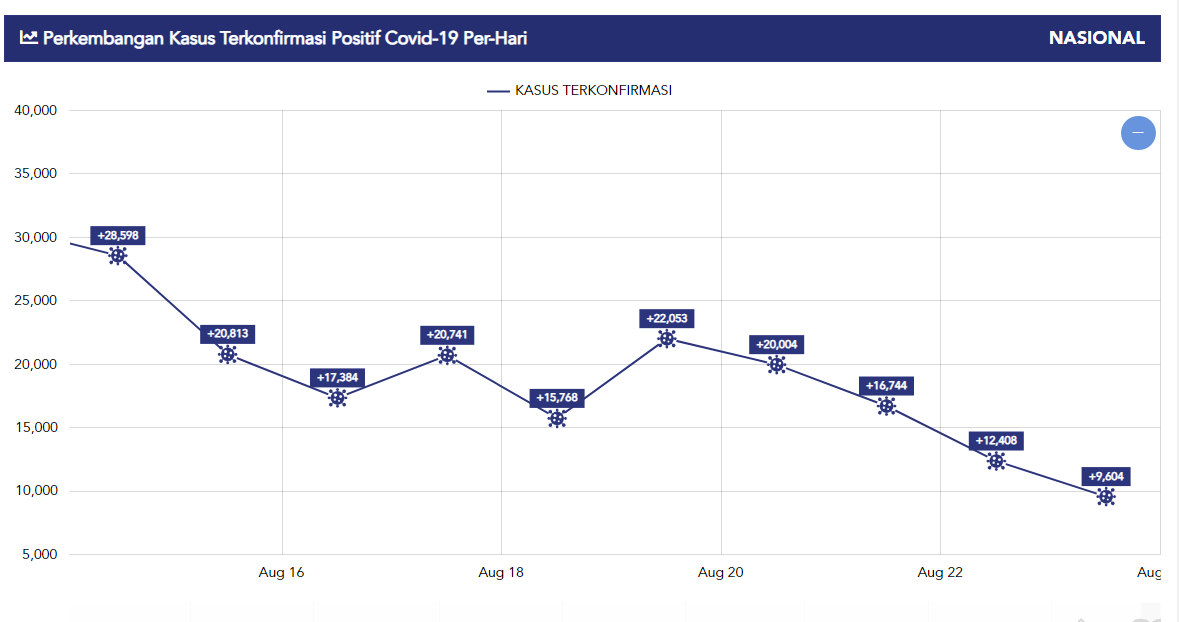The image size is (1179, 622).
Task: Click the +22,053 value label box
Action: (667, 318)
